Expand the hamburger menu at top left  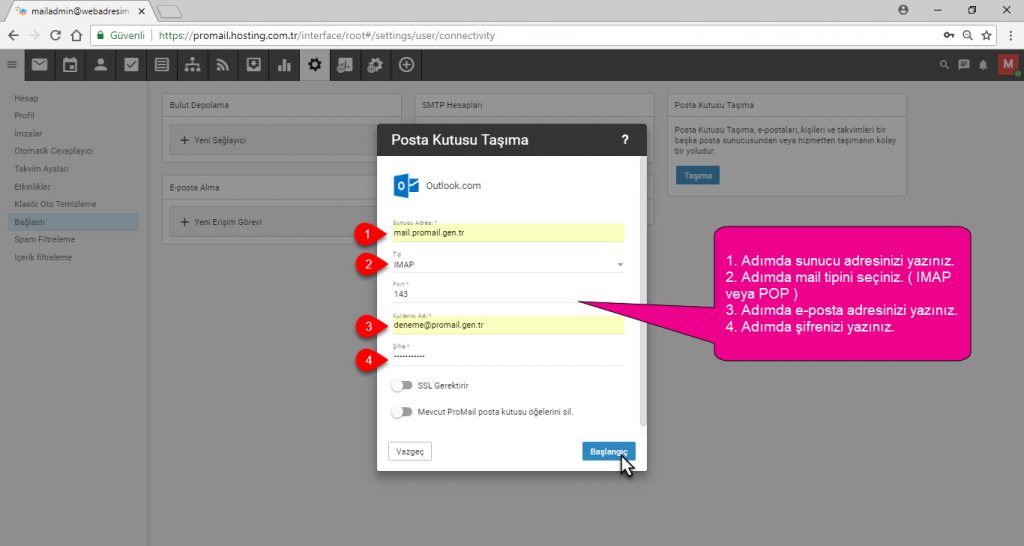tap(12, 65)
